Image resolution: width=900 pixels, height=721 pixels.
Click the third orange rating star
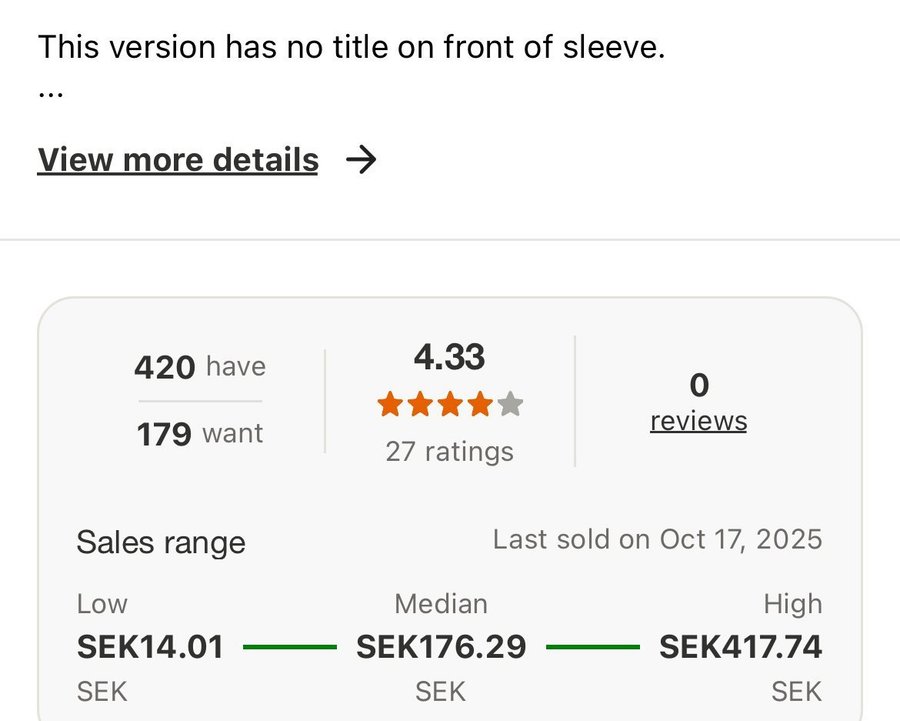click(450, 405)
